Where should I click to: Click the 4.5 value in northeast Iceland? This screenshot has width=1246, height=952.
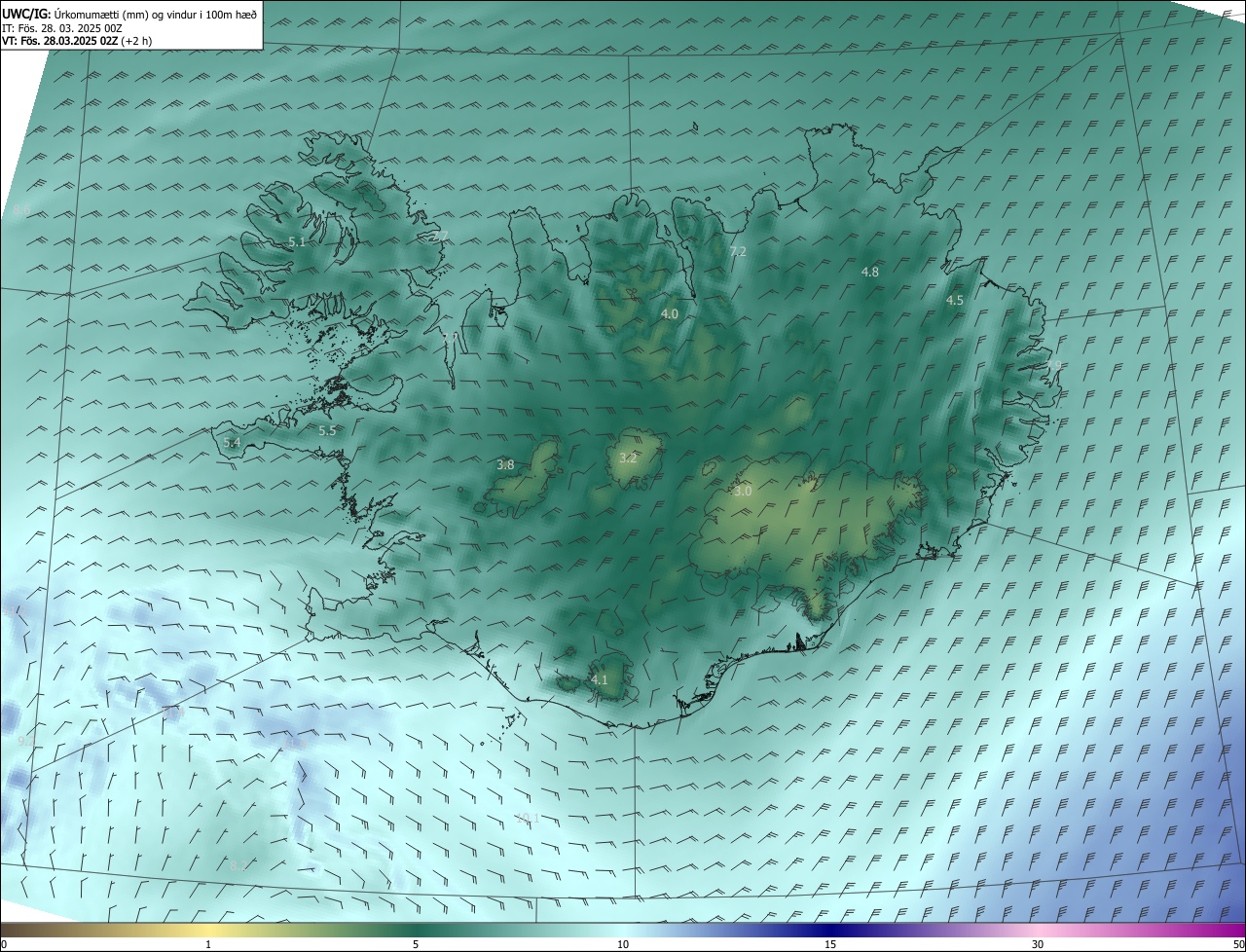[955, 301]
